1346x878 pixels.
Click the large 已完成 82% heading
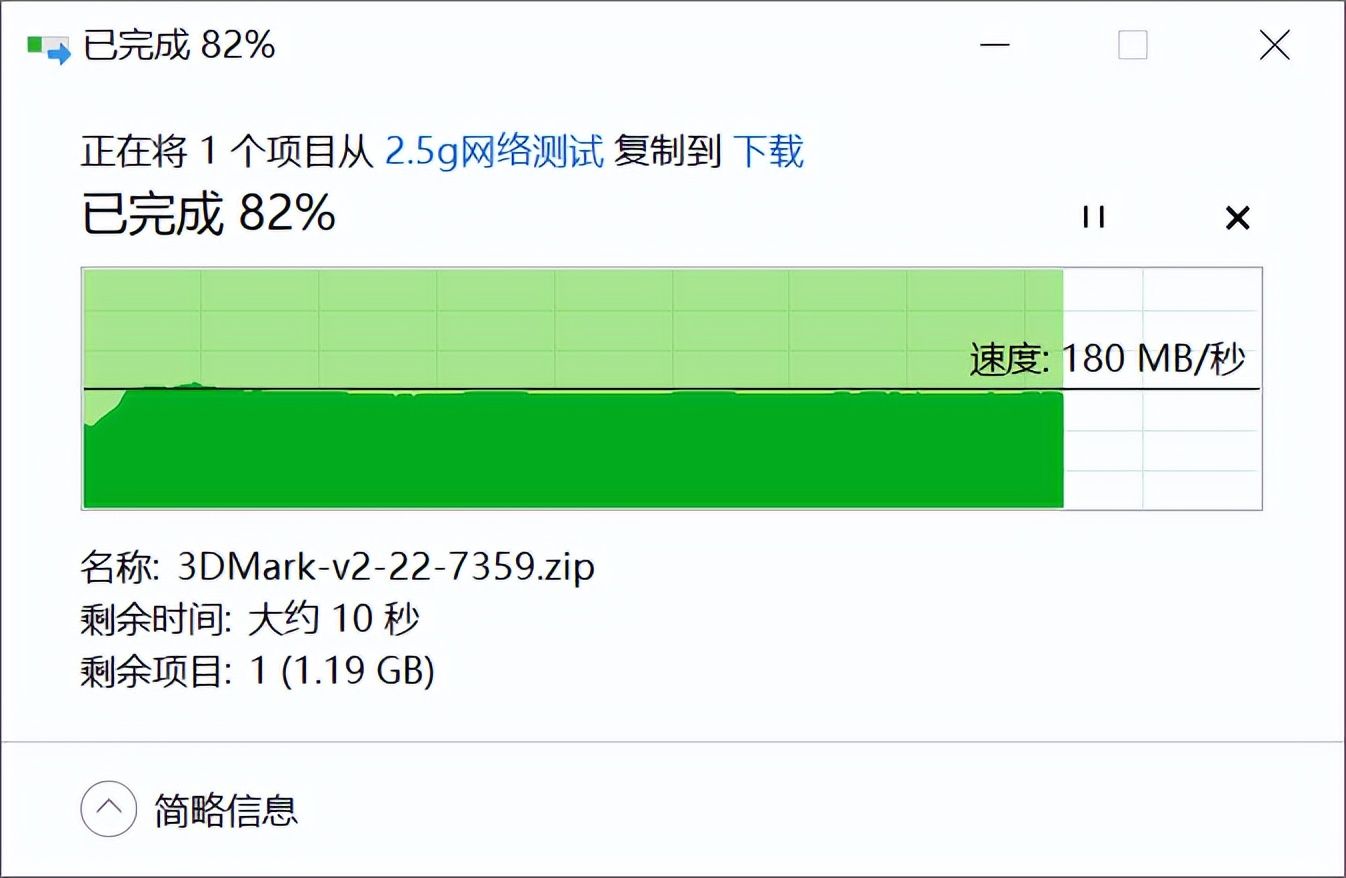pyautogui.click(x=208, y=213)
